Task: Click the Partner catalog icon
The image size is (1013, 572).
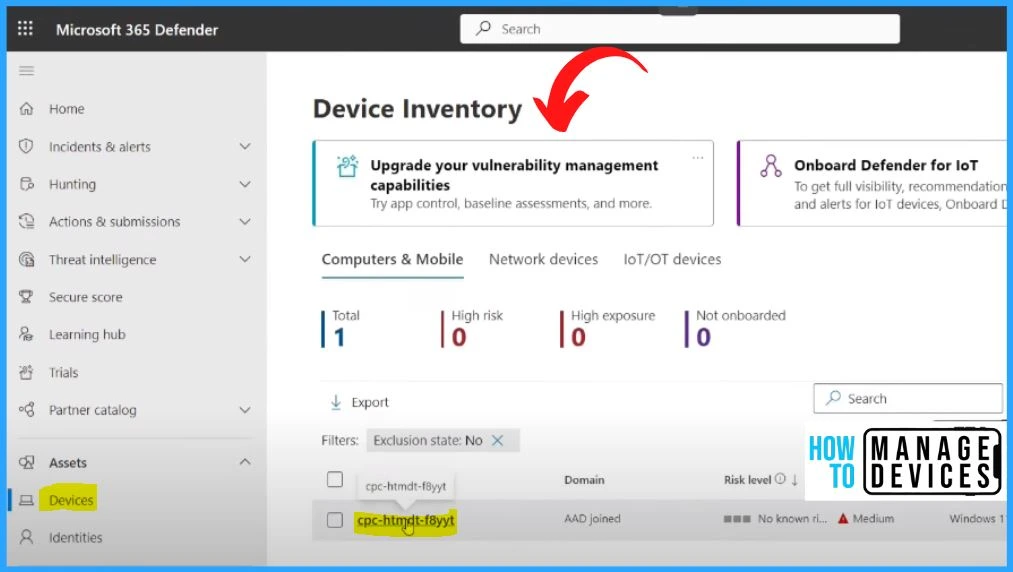Action: point(26,410)
